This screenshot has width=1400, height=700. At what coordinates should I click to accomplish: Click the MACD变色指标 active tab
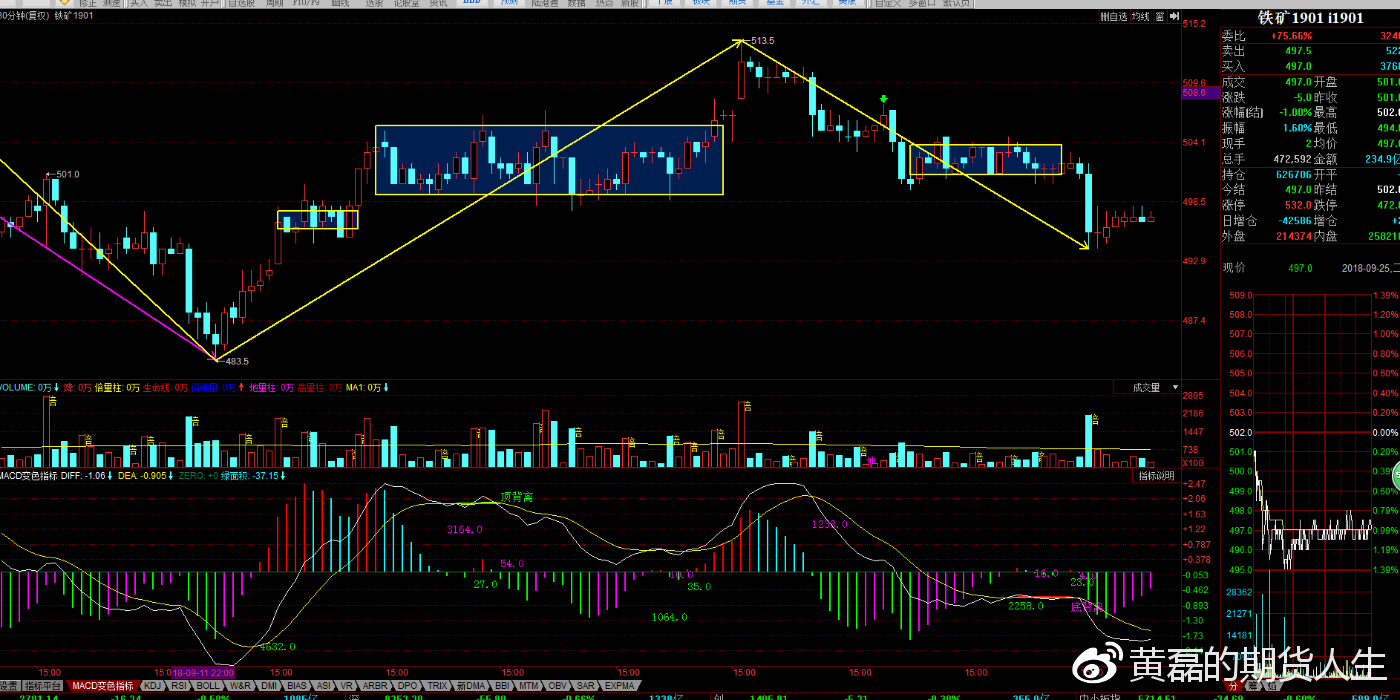[x=103, y=686]
